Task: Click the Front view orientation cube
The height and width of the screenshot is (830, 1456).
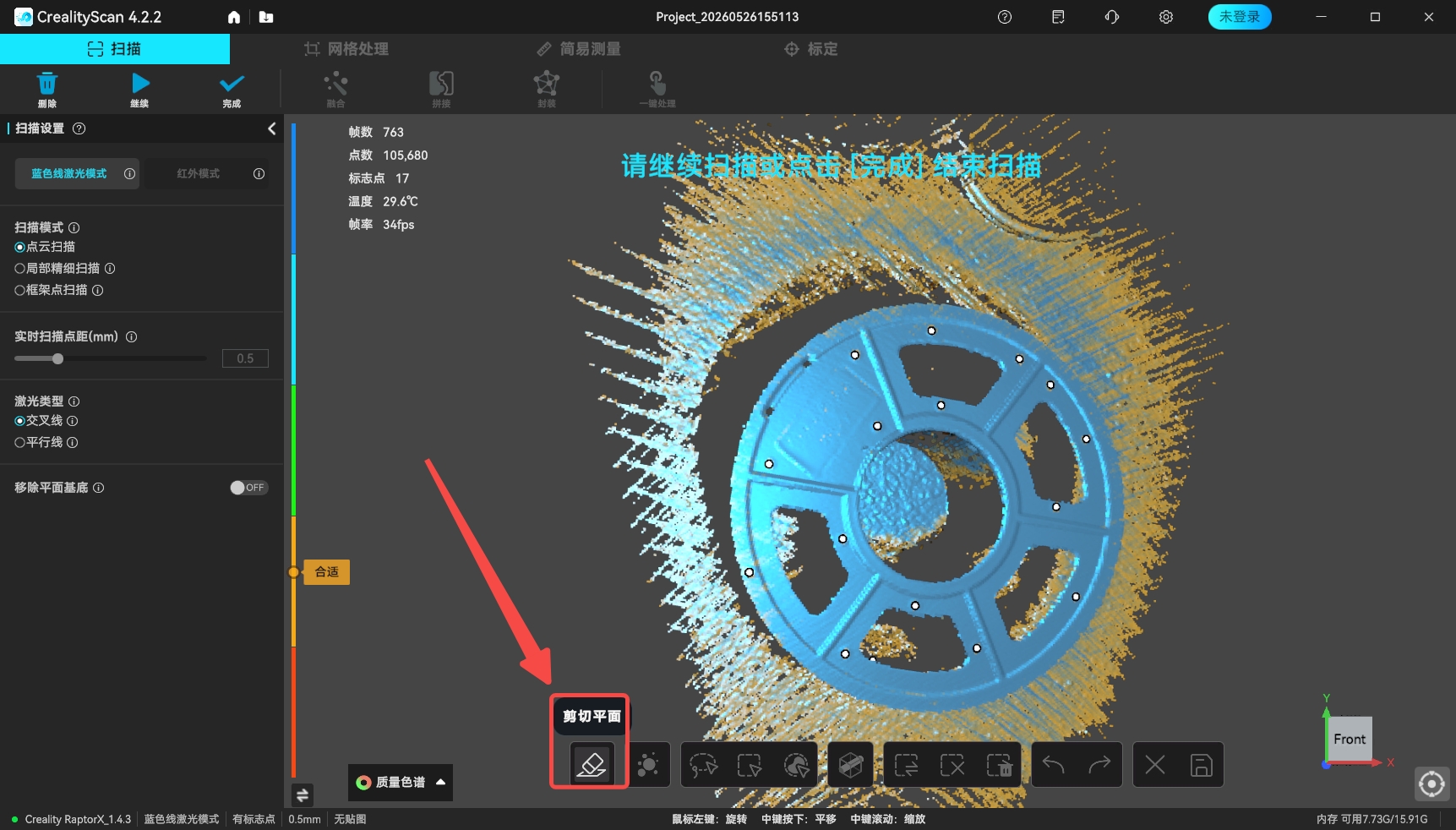Action: [1350, 739]
